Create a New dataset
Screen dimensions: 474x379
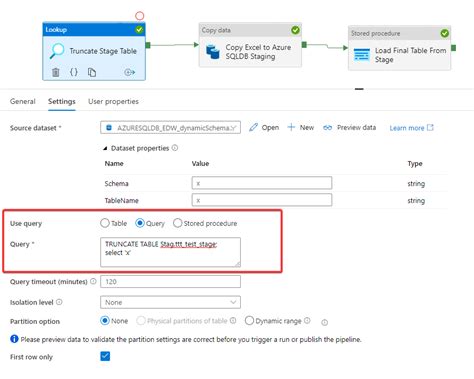[x=301, y=127]
